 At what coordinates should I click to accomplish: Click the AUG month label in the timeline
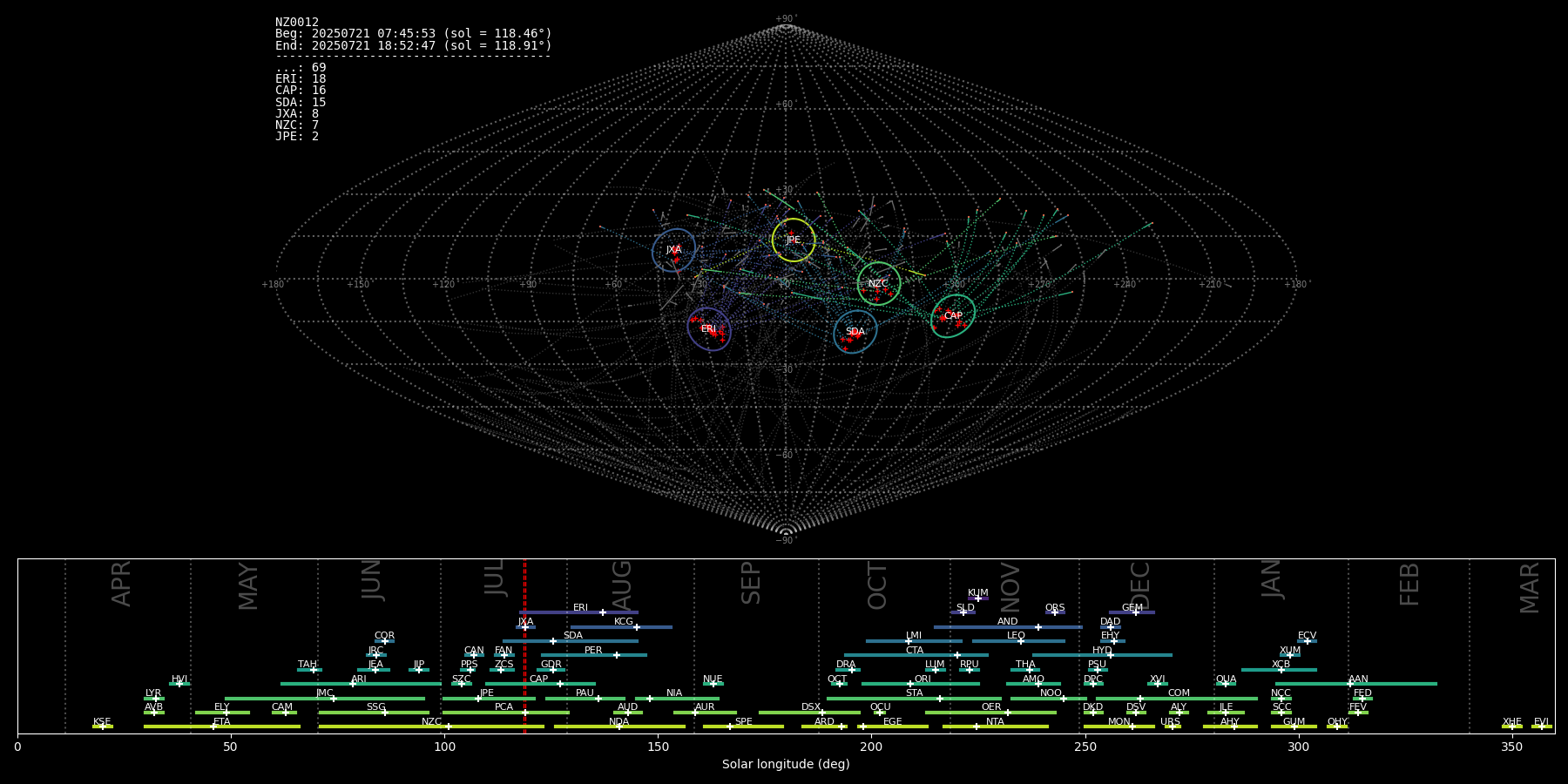coord(621,585)
